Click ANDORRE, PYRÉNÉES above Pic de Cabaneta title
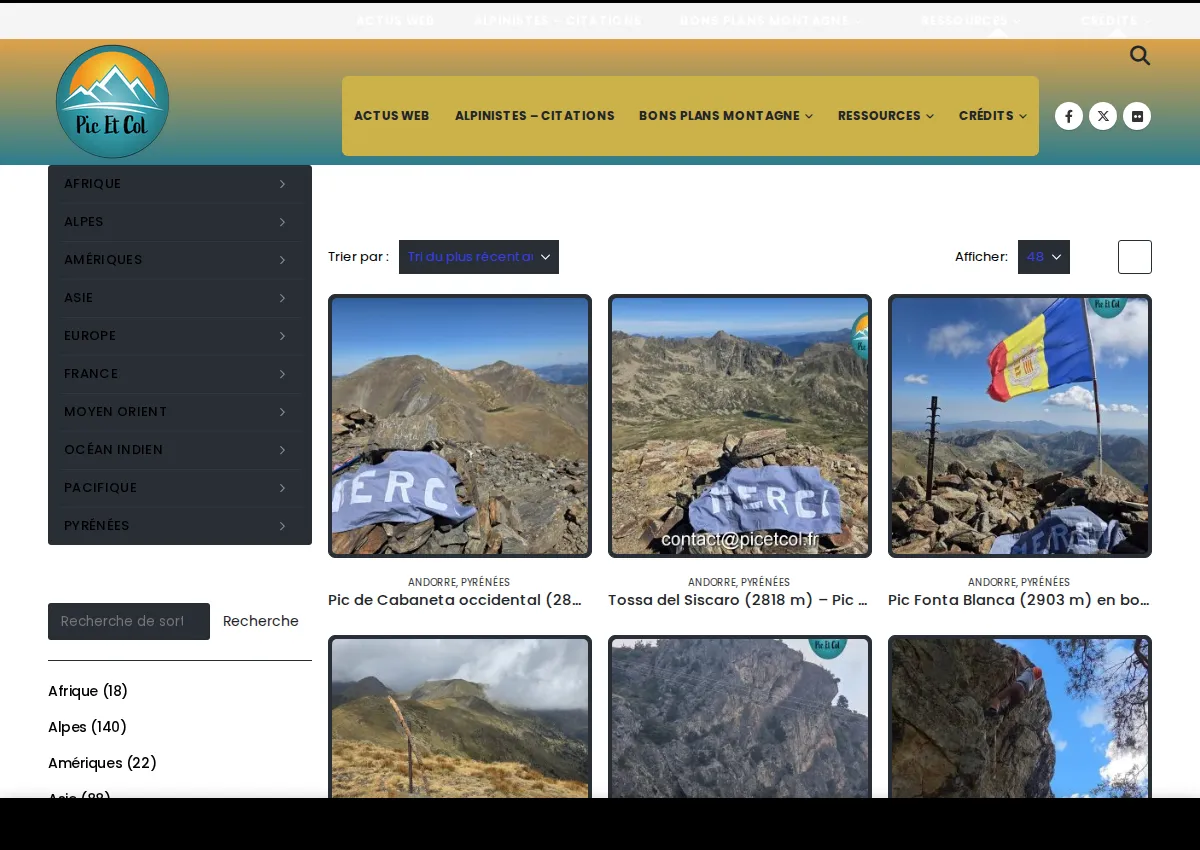1200x850 pixels. pyautogui.click(x=459, y=582)
